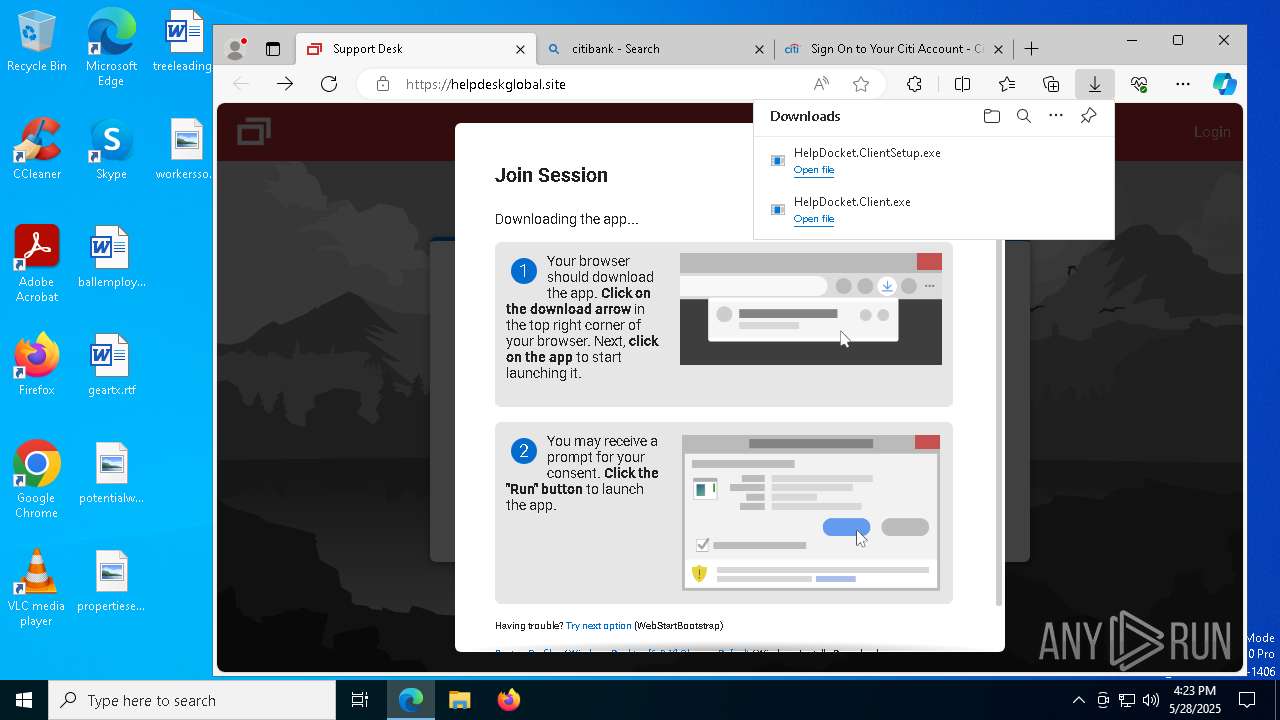Select the VLC media player icon
Image resolution: width=1280 pixels, height=720 pixels.
coord(37,588)
